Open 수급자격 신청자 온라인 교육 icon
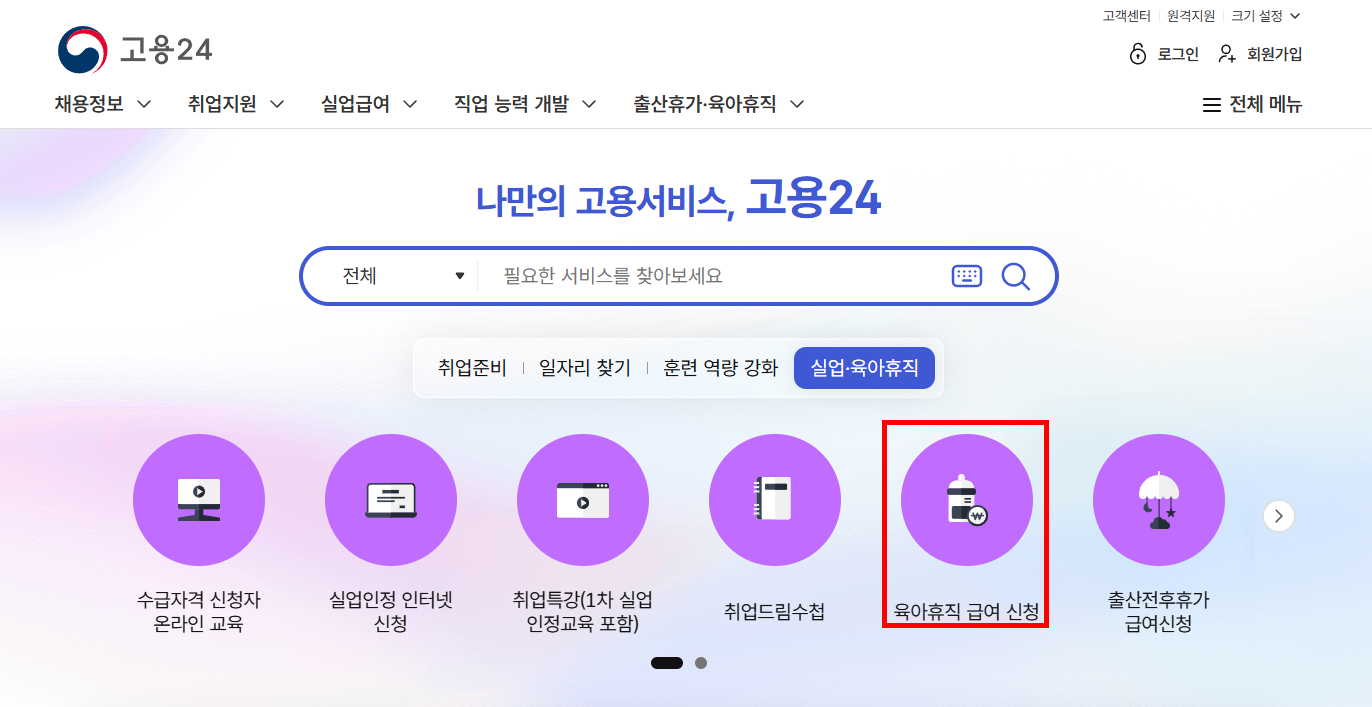Screen dimensions: 1372x707 point(199,500)
